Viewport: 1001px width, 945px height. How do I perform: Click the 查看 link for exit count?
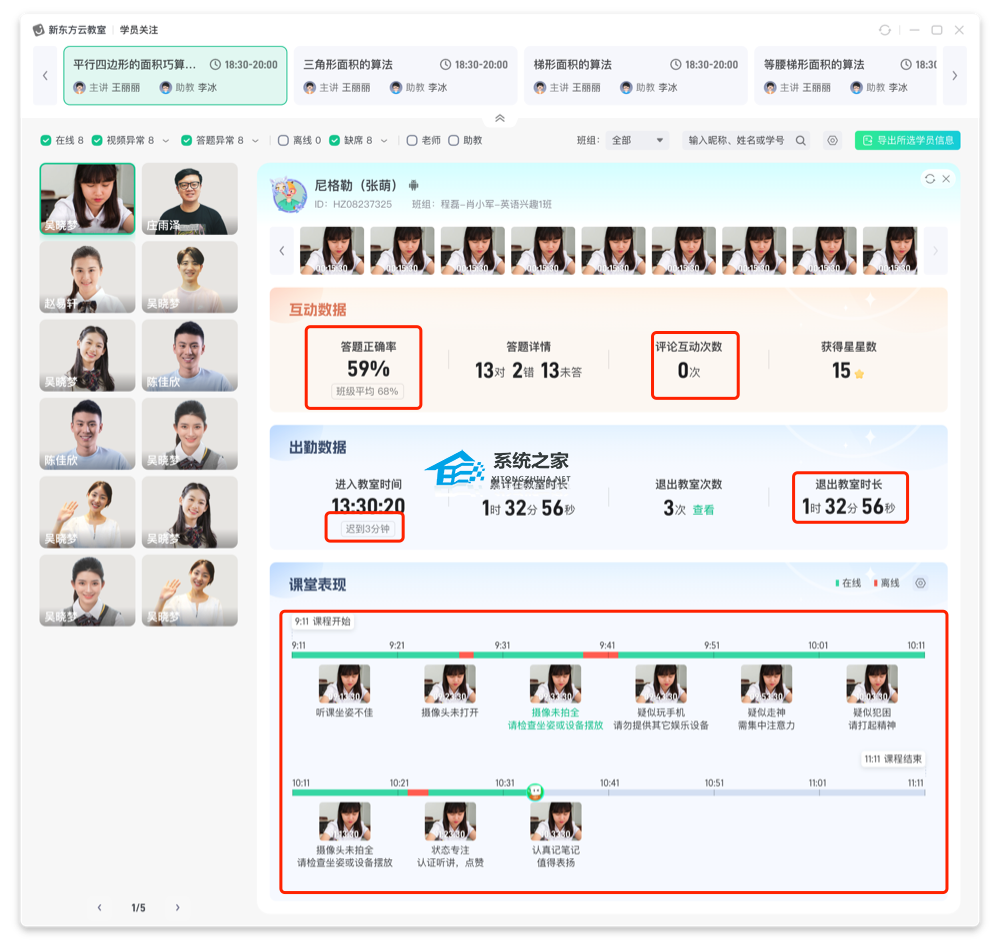pyautogui.click(x=704, y=510)
